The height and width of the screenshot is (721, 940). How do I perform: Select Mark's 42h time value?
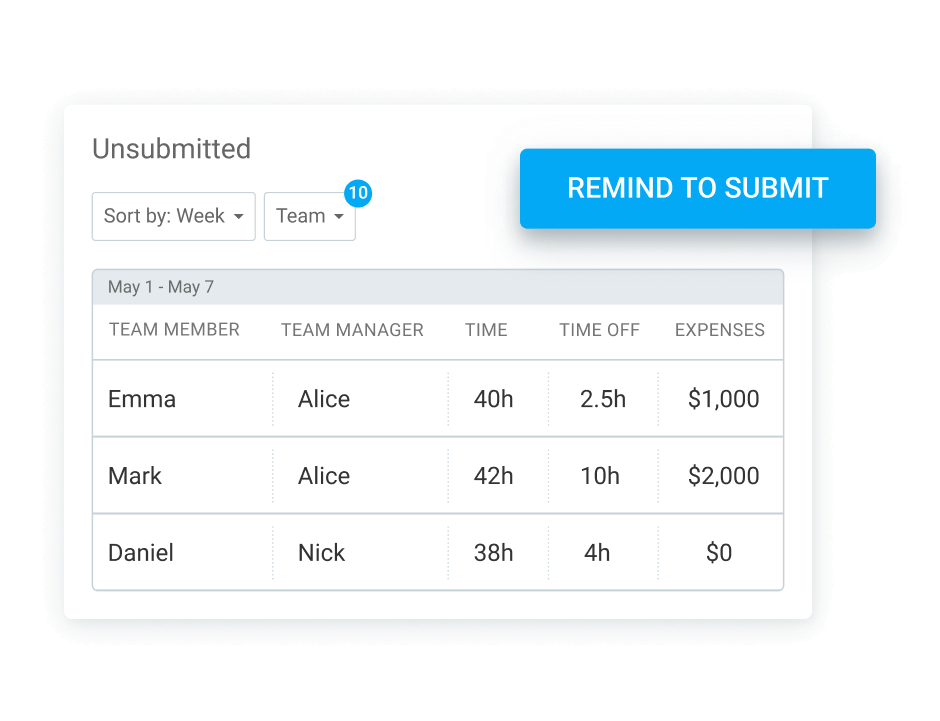[493, 476]
